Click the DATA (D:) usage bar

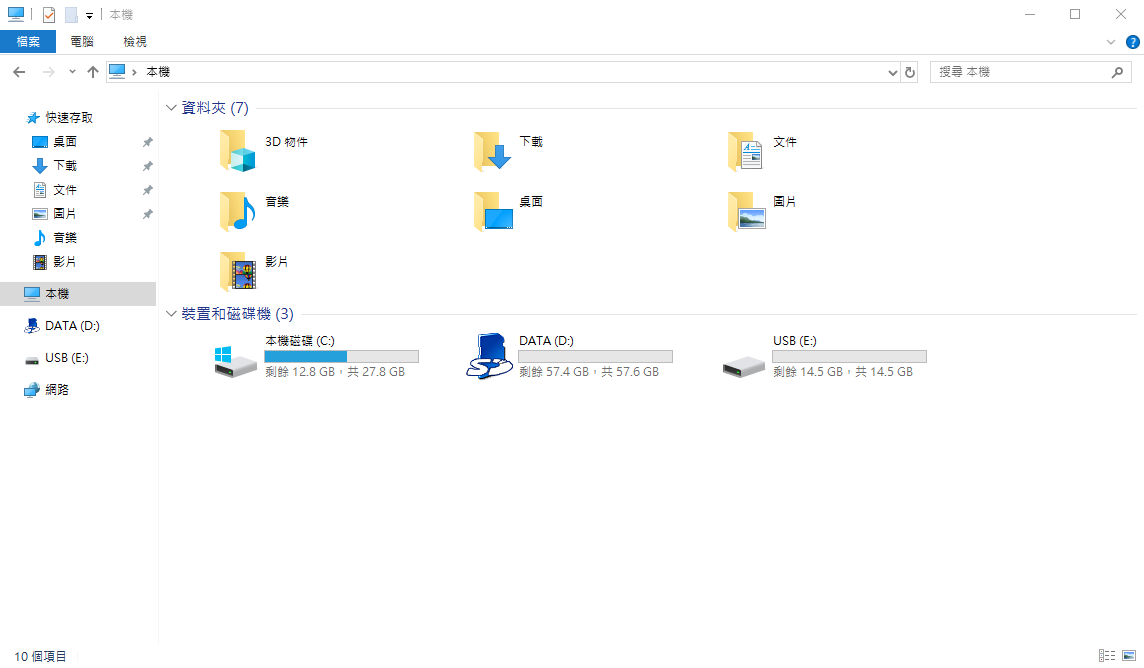click(595, 357)
